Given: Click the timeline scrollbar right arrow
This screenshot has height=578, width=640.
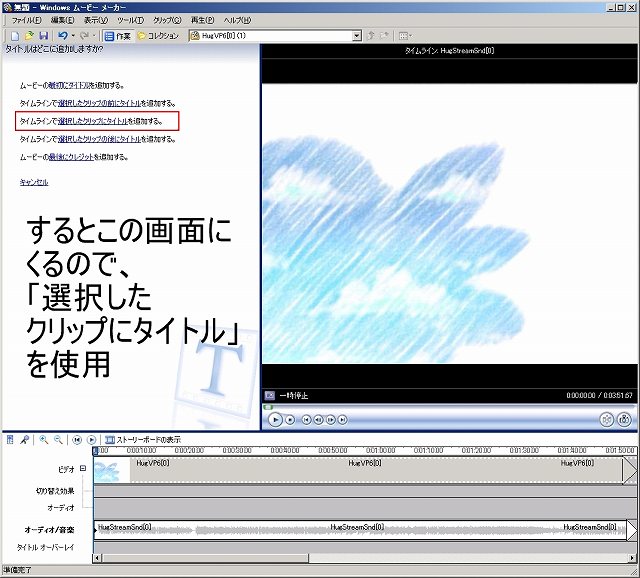Looking at the screenshot, I should coord(633,558).
